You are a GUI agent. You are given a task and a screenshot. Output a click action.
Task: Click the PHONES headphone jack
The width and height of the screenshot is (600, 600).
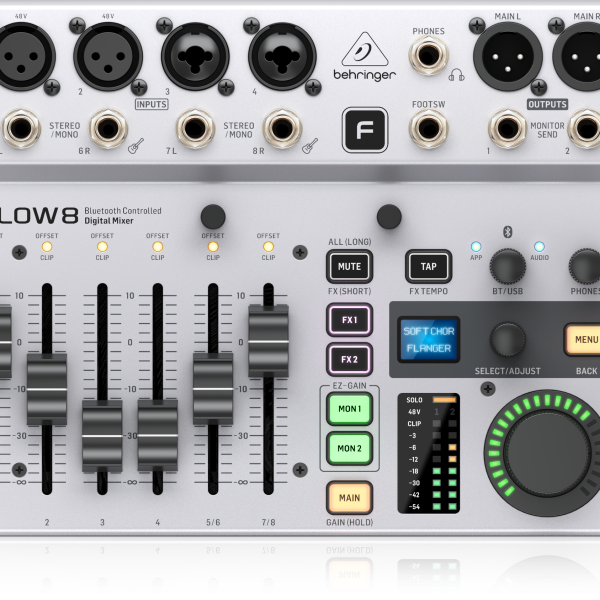point(429,56)
